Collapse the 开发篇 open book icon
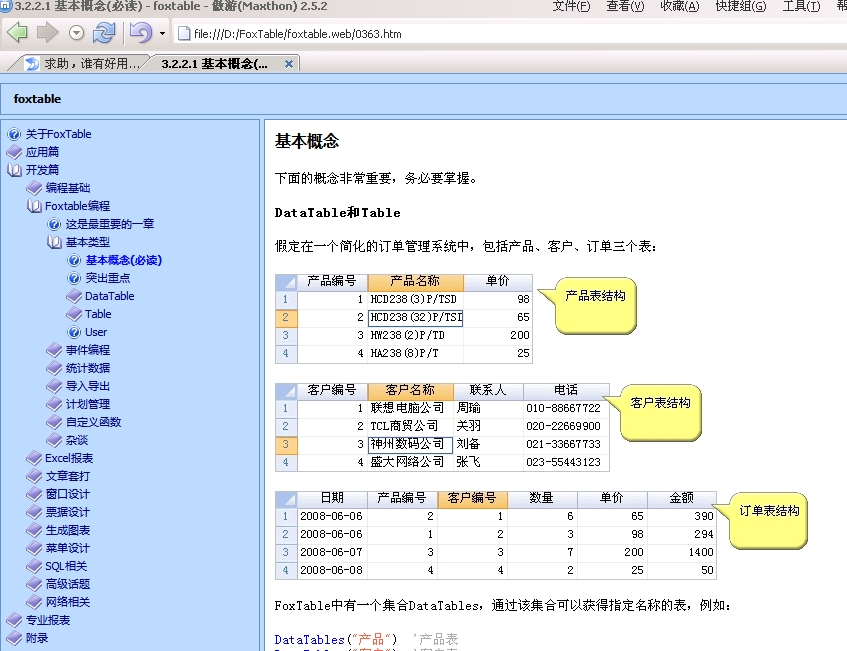 tap(15, 170)
